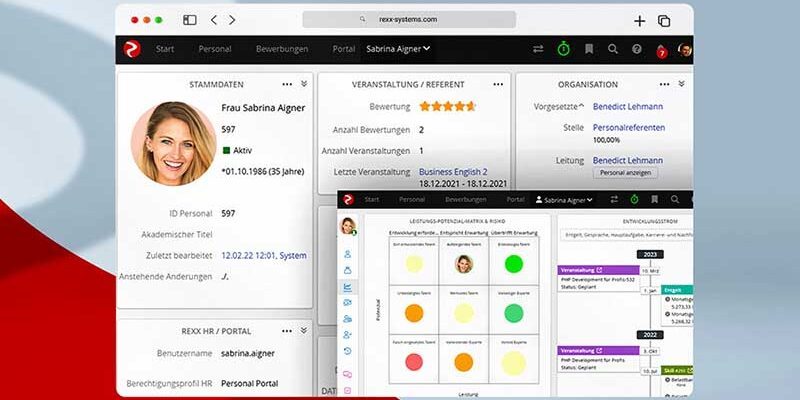Start the green stopwatch timer in main top bar
Viewport: 800px width, 400px height.
pos(563,49)
